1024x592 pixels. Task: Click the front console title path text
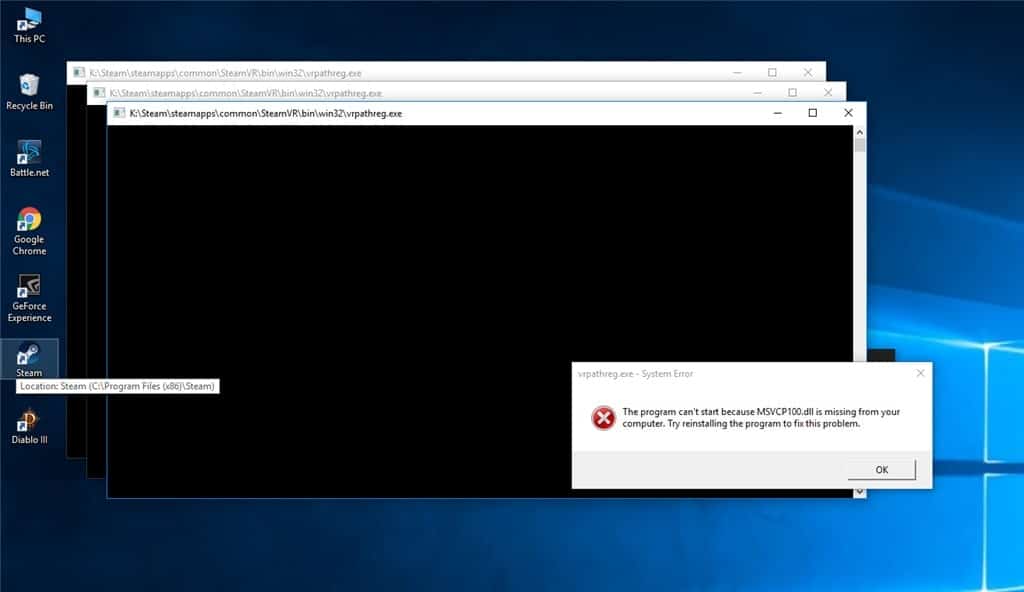(266, 113)
